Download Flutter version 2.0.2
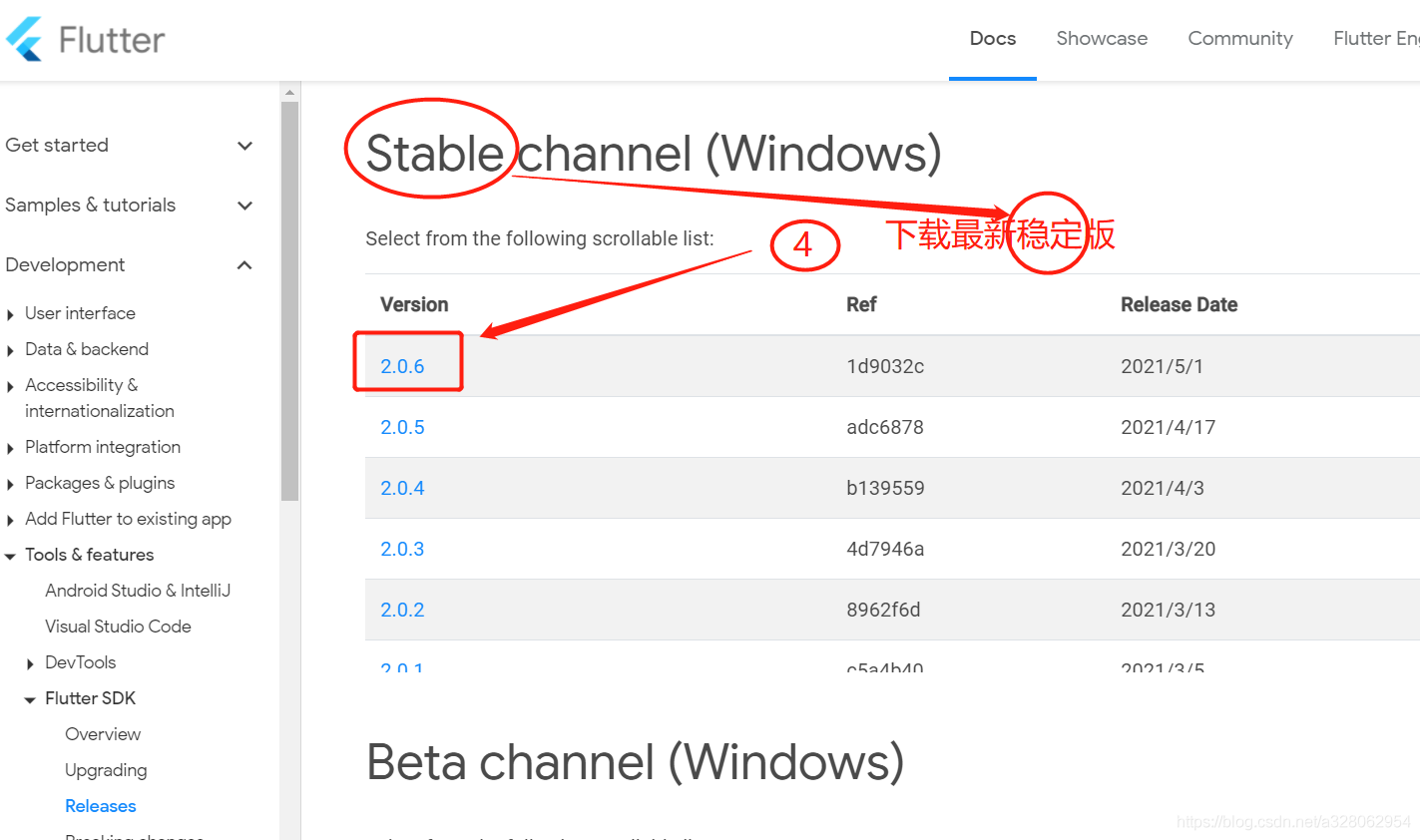This screenshot has width=1420, height=840. coord(402,610)
